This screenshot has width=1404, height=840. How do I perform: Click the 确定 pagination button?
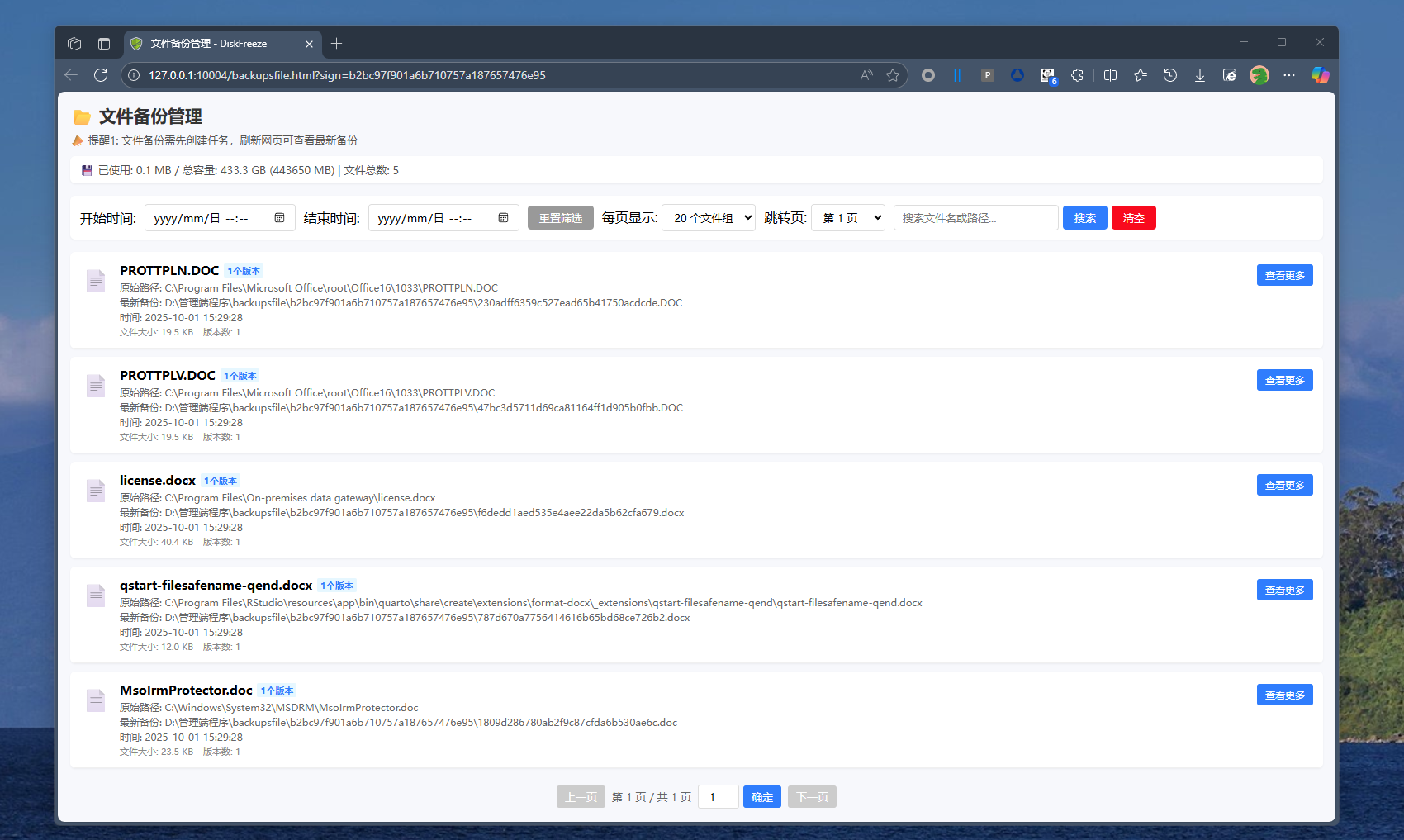tap(762, 797)
